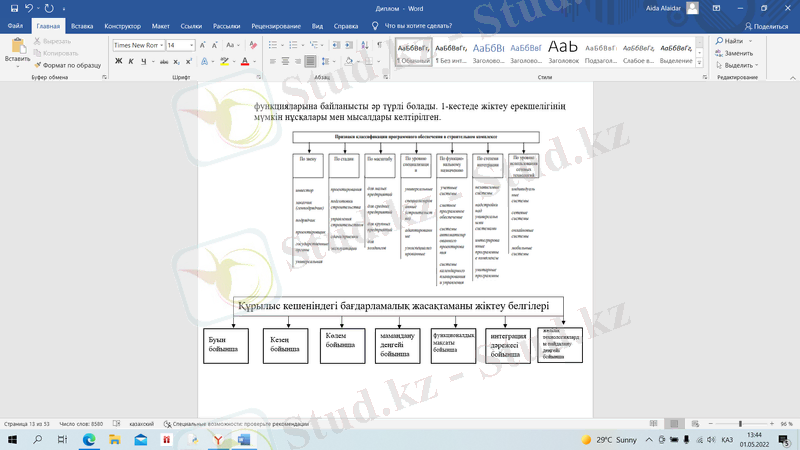Toggle subscript formatting
Screen dimensions: 800x450
pyautogui.click(x=177, y=61)
